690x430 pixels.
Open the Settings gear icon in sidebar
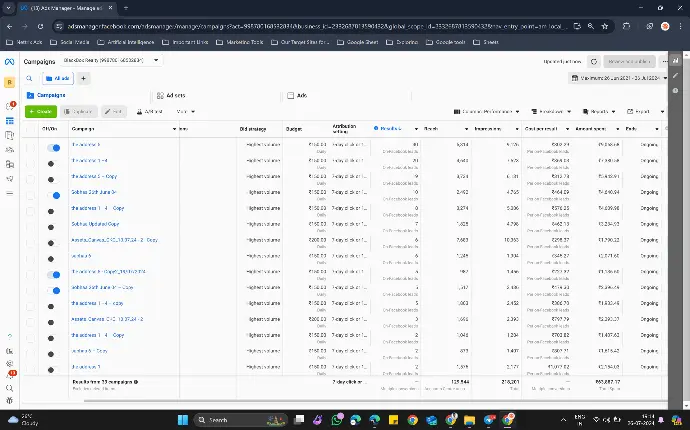pos(10,364)
